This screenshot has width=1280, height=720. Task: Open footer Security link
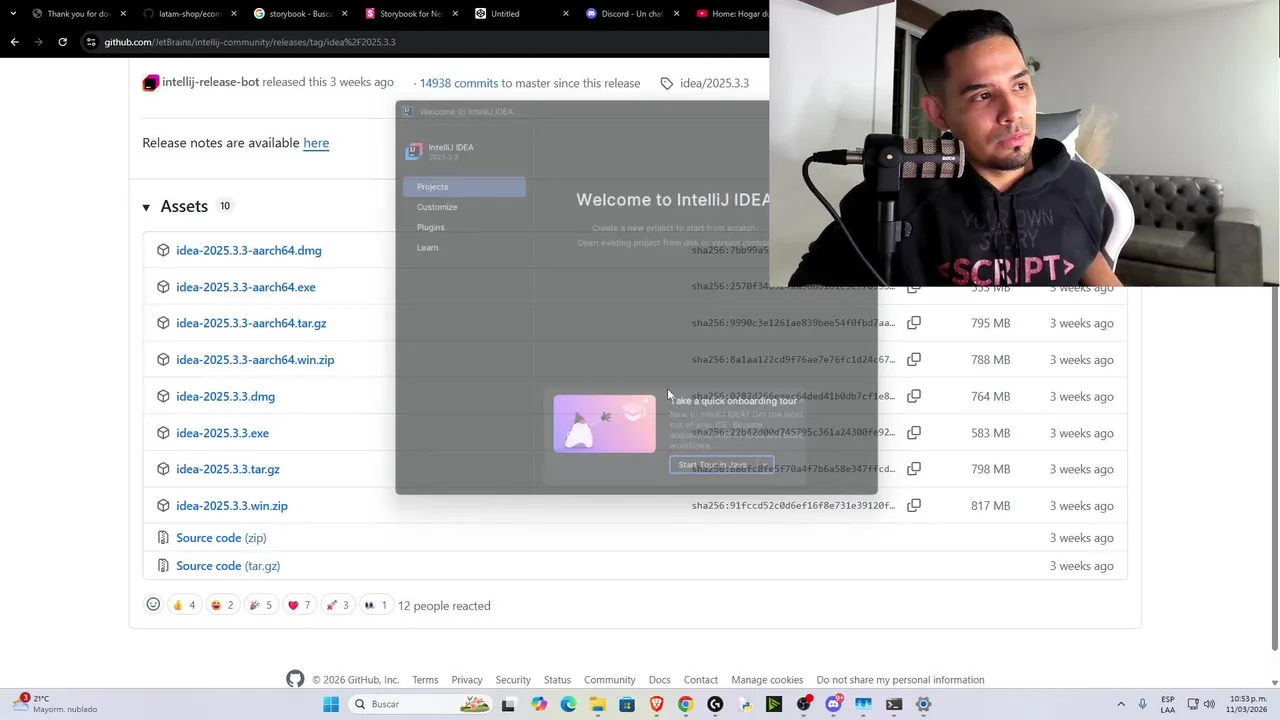(x=513, y=680)
